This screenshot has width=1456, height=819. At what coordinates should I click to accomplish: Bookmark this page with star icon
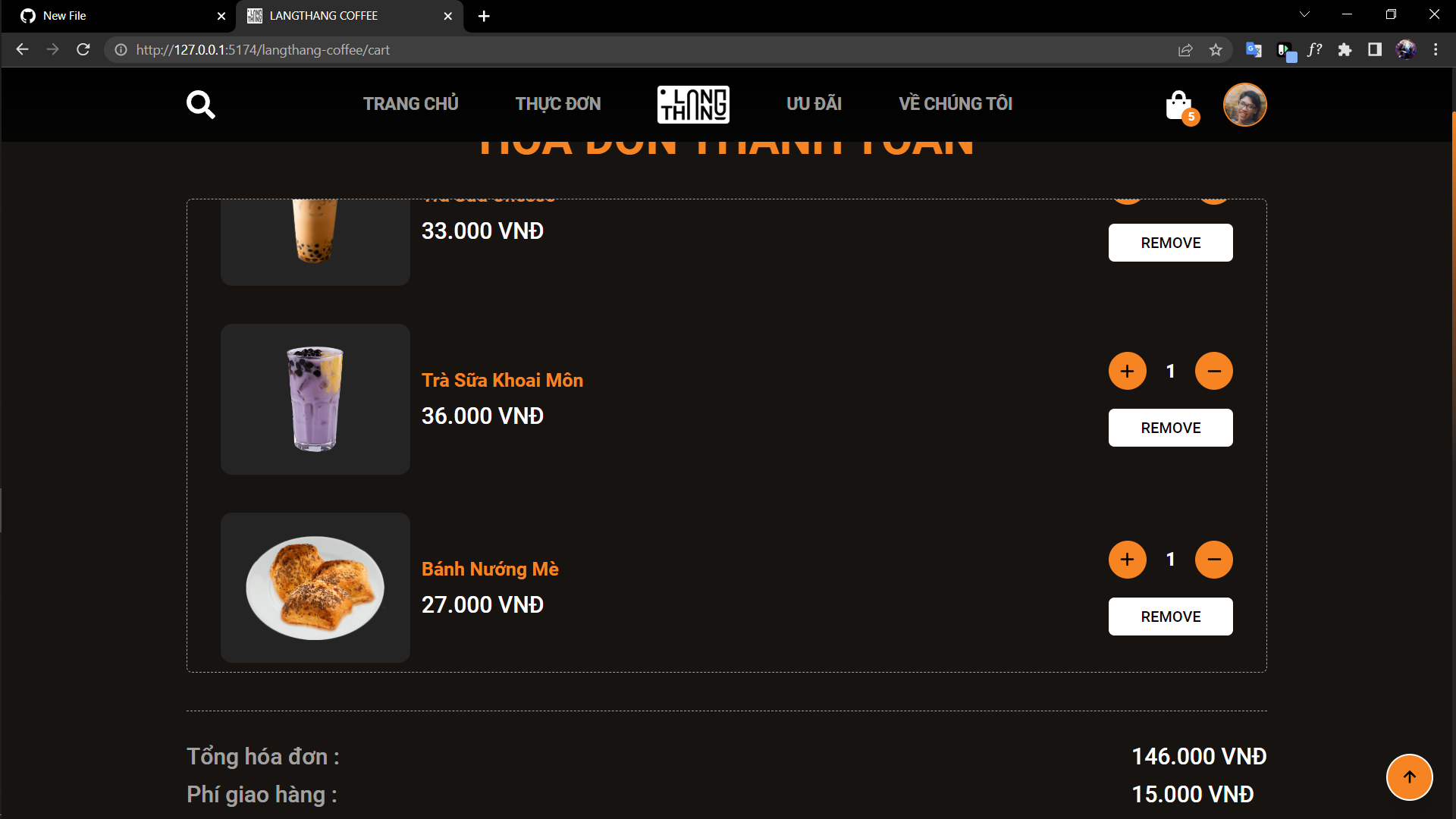click(1216, 50)
